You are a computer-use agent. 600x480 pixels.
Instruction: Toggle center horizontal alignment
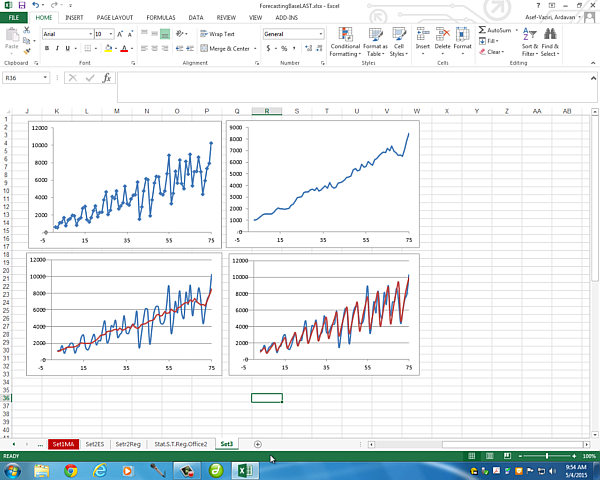[x=155, y=48]
